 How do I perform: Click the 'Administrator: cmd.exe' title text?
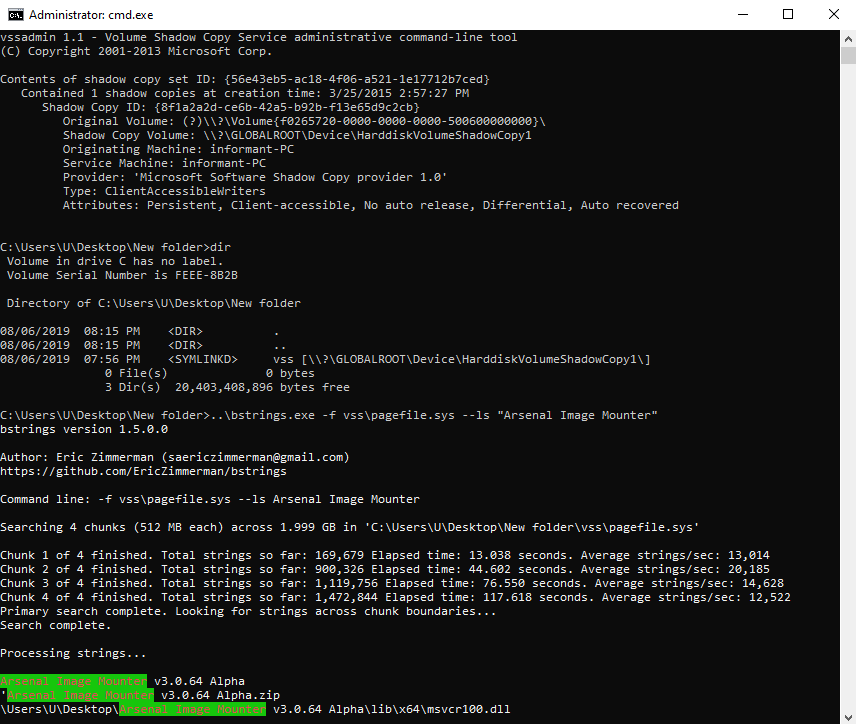[x=91, y=15]
